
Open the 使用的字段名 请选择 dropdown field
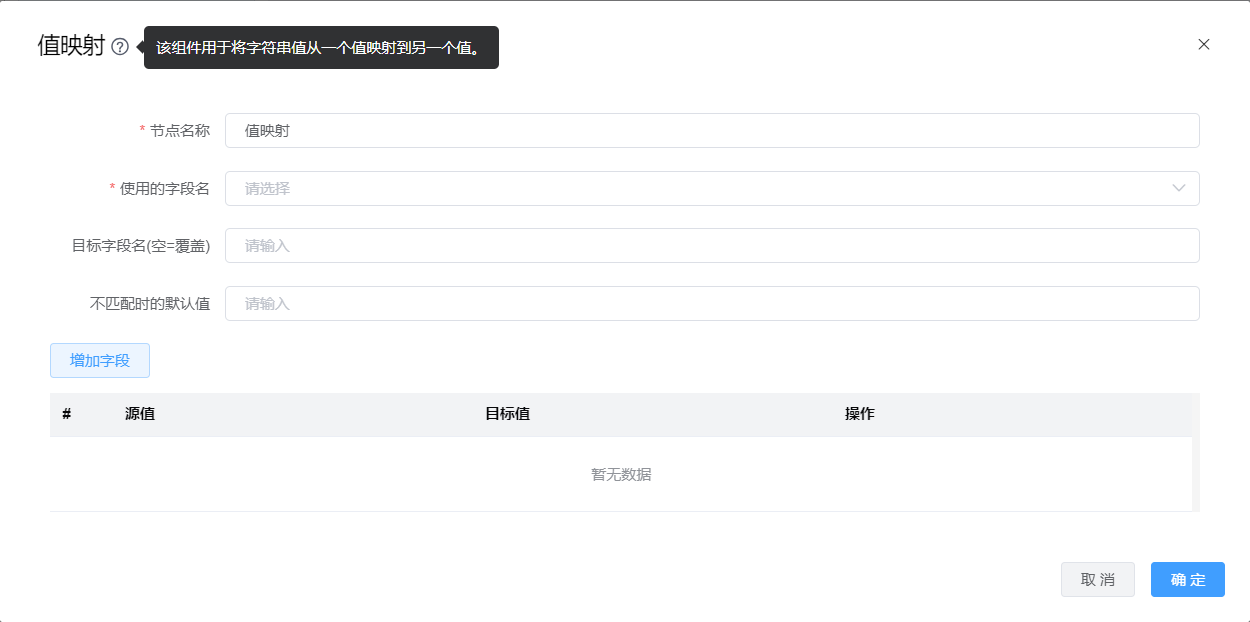(x=700, y=188)
